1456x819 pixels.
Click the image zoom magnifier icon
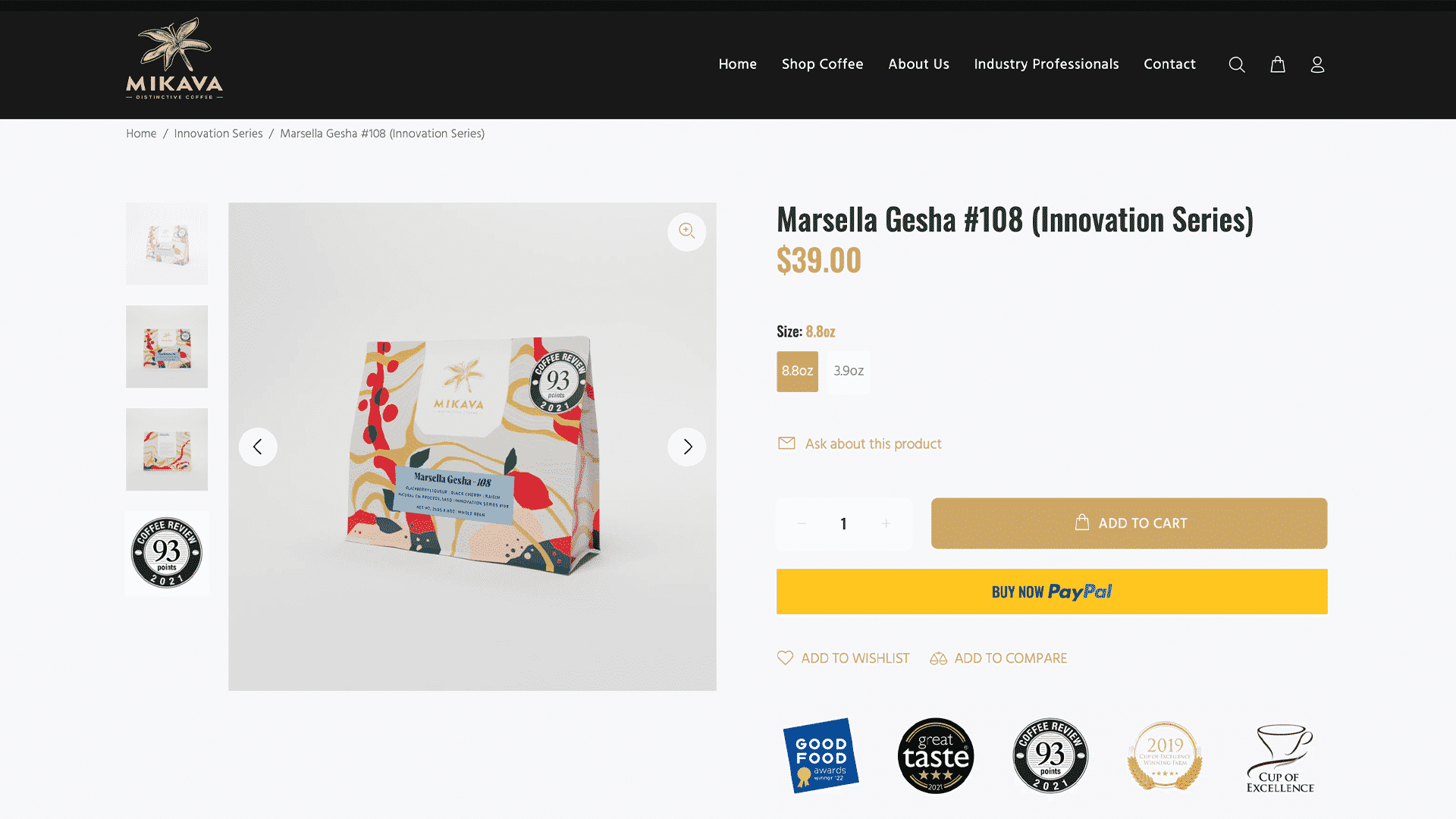[687, 231]
